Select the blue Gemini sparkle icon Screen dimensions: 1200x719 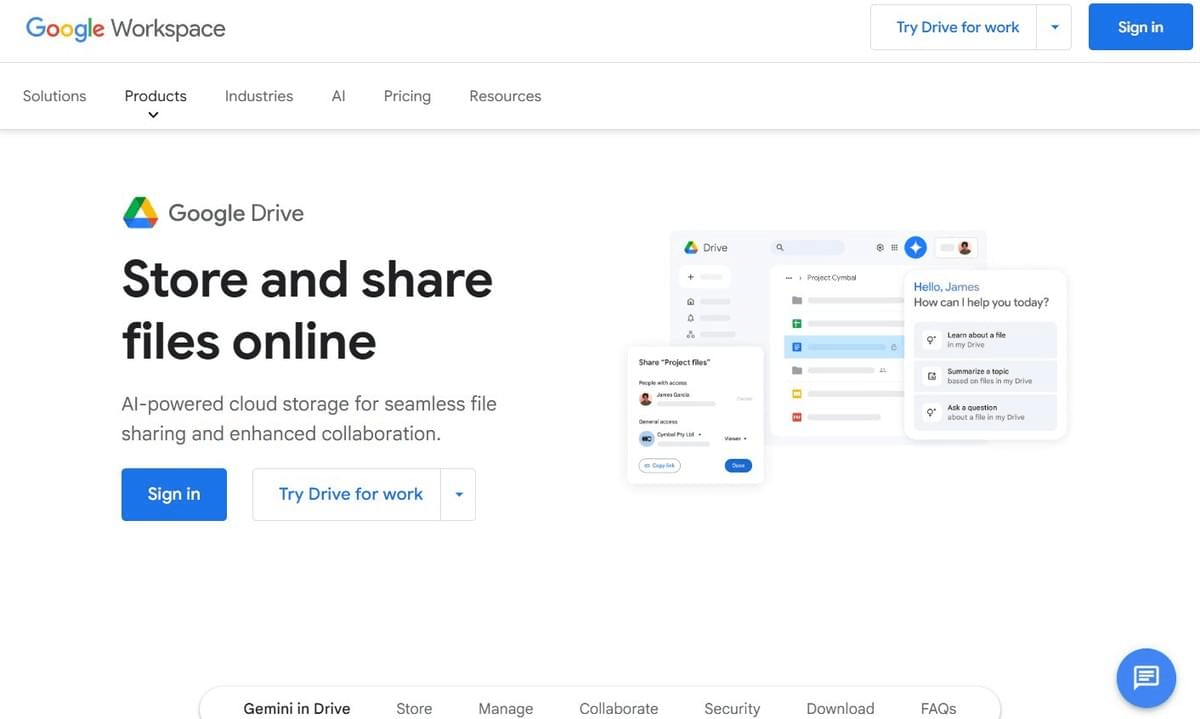(x=915, y=247)
